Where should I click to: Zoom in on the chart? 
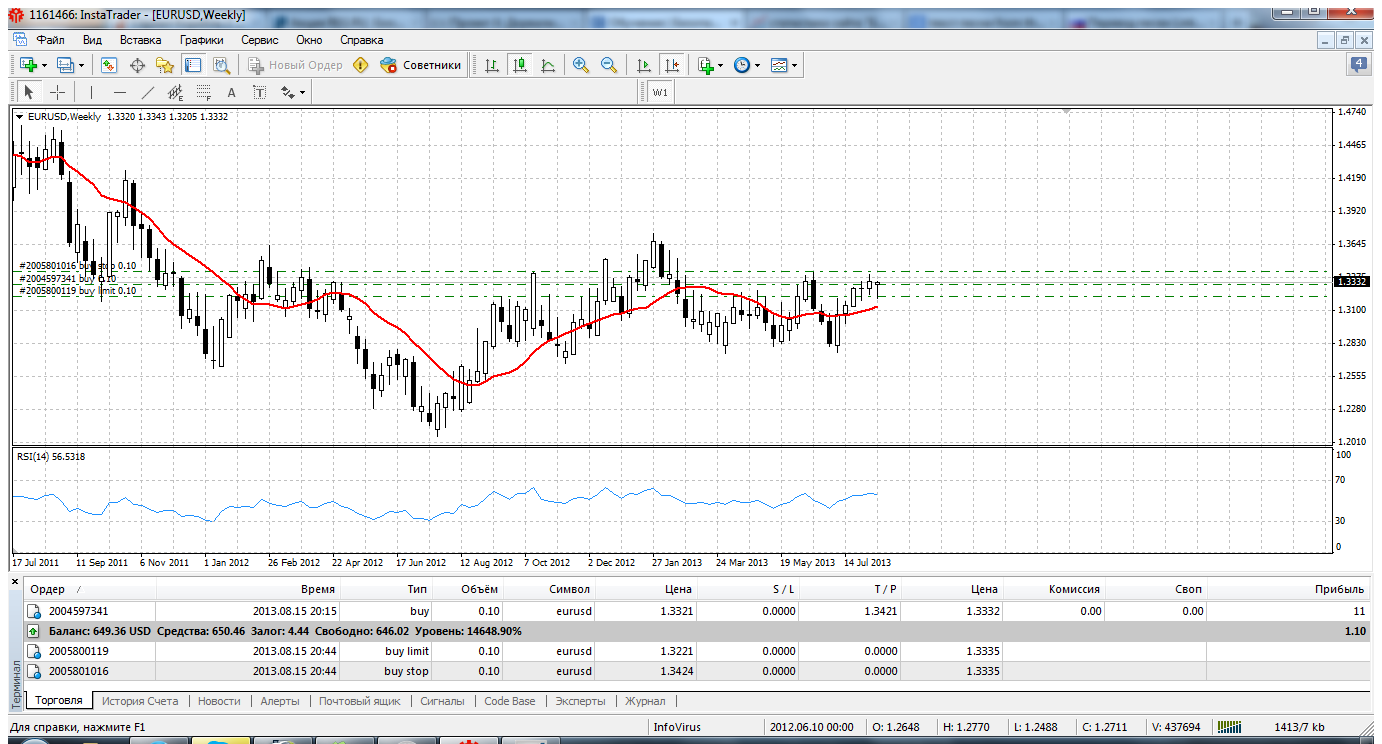(x=580, y=65)
